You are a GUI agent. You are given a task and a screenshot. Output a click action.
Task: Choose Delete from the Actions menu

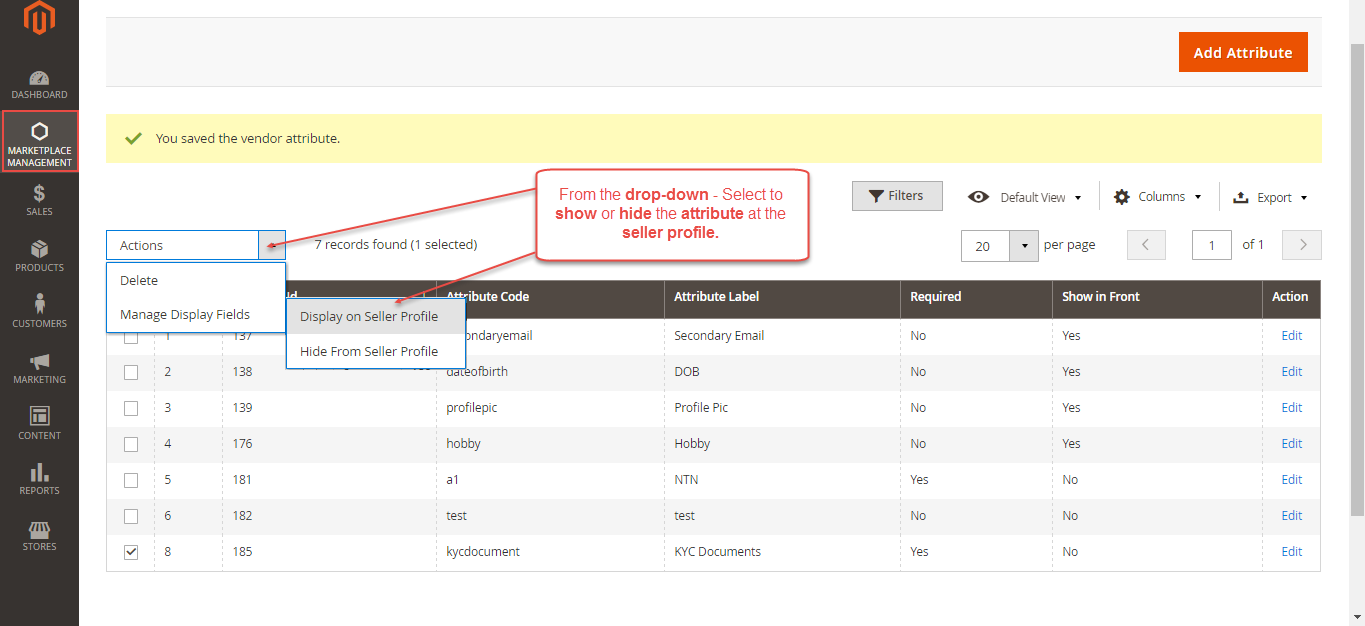(196, 281)
